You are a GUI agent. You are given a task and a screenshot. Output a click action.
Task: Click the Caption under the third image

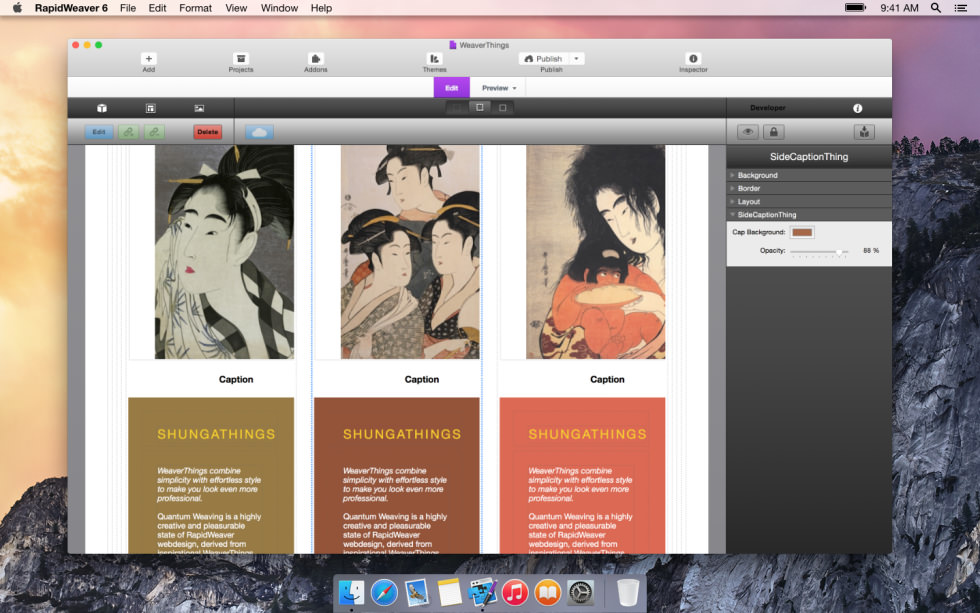tap(608, 379)
